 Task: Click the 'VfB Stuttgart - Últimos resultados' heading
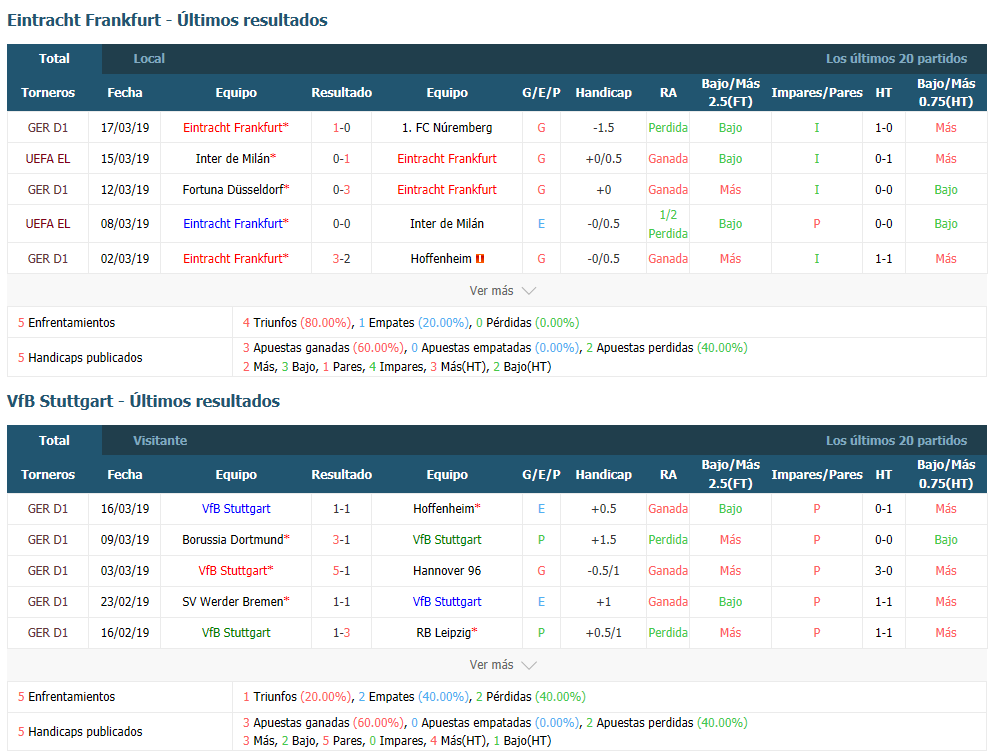(143, 401)
